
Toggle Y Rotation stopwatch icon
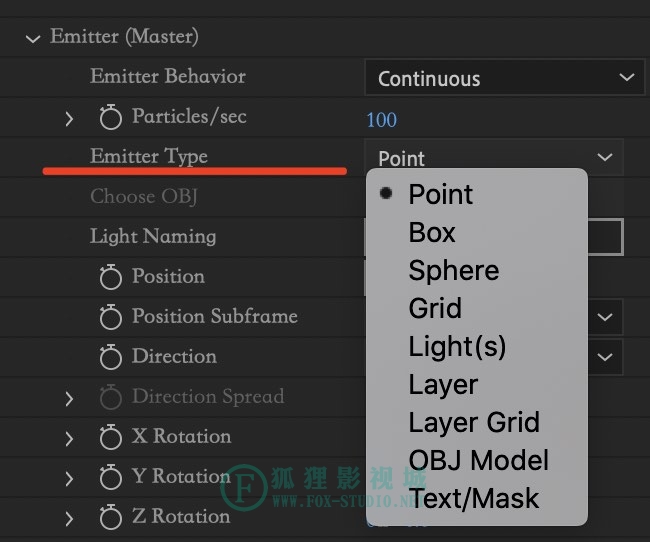coord(111,477)
